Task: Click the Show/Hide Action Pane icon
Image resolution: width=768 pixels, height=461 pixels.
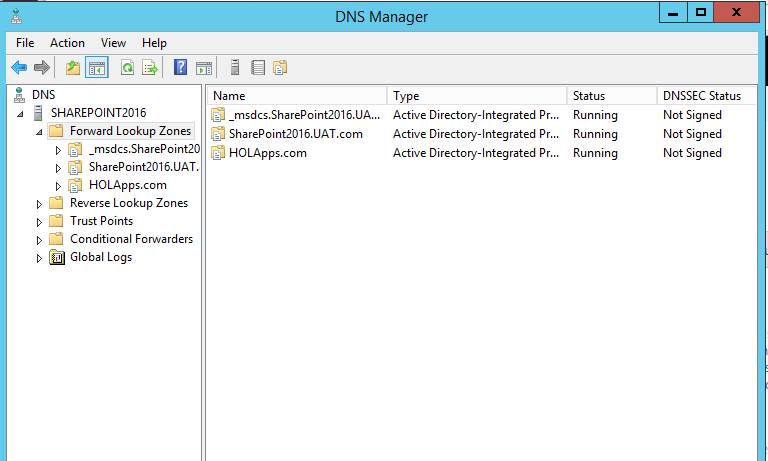Action: pyautogui.click(x=204, y=68)
